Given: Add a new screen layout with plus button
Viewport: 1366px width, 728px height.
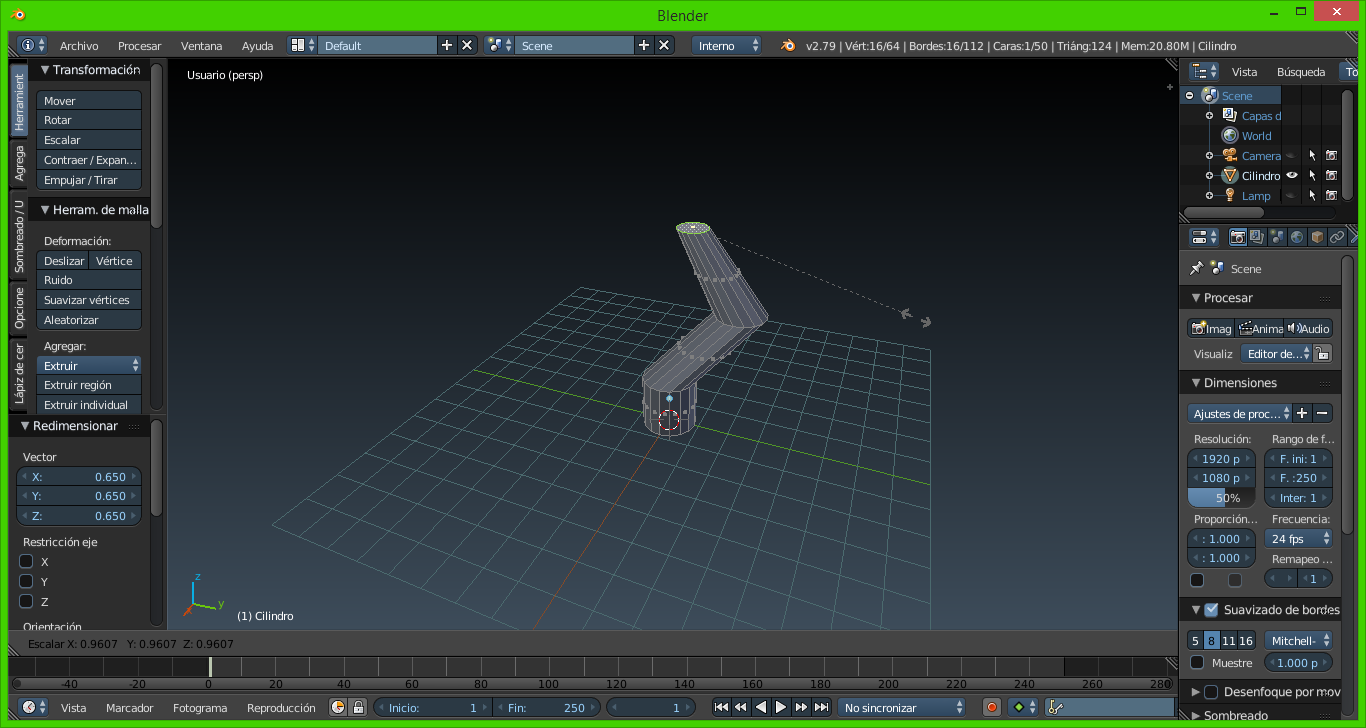Looking at the screenshot, I should pyautogui.click(x=446, y=46).
